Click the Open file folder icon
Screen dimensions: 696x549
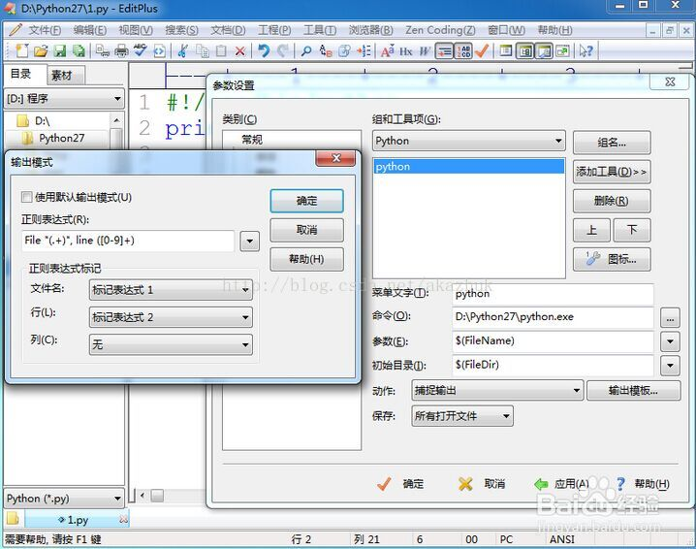[x=40, y=51]
